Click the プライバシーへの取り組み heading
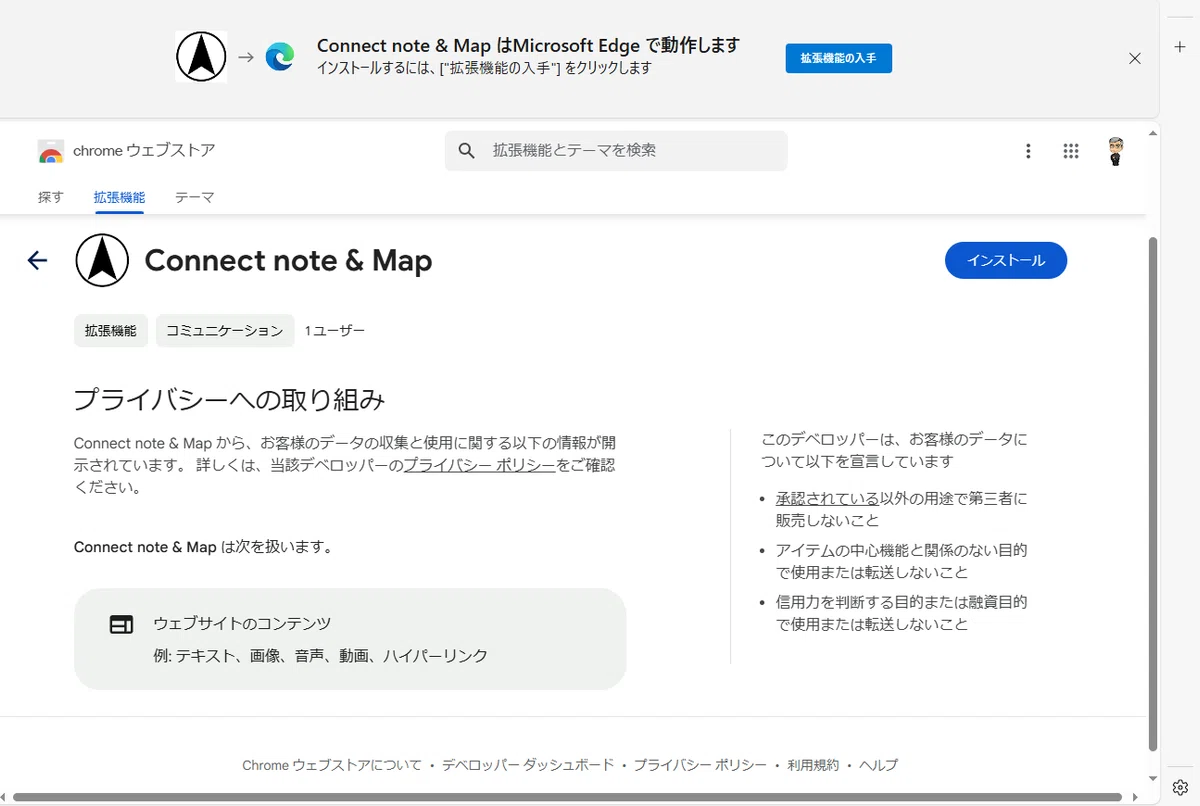1200x806 pixels. tap(229, 400)
